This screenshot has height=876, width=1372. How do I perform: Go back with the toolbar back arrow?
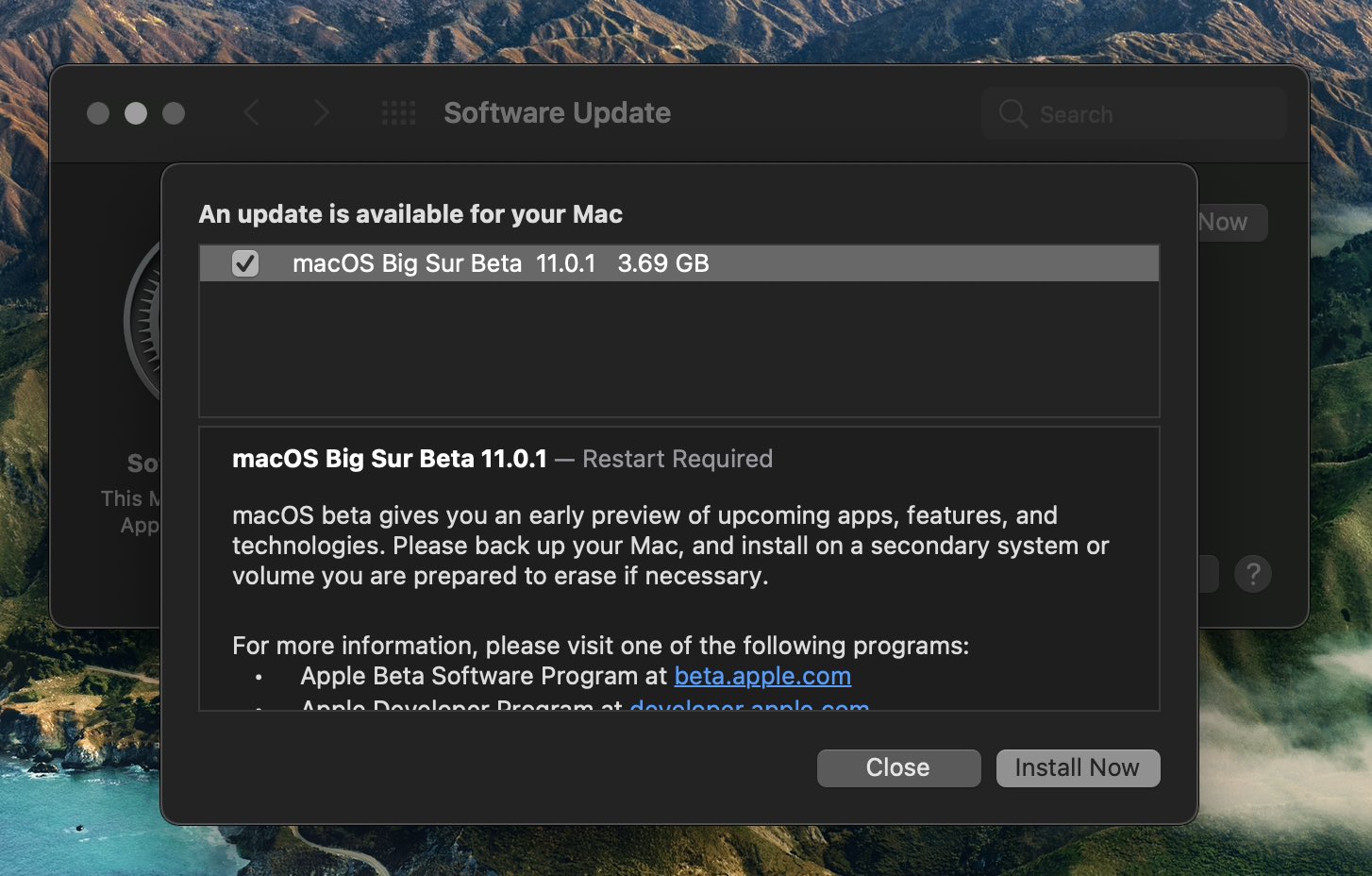click(x=252, y=113)
